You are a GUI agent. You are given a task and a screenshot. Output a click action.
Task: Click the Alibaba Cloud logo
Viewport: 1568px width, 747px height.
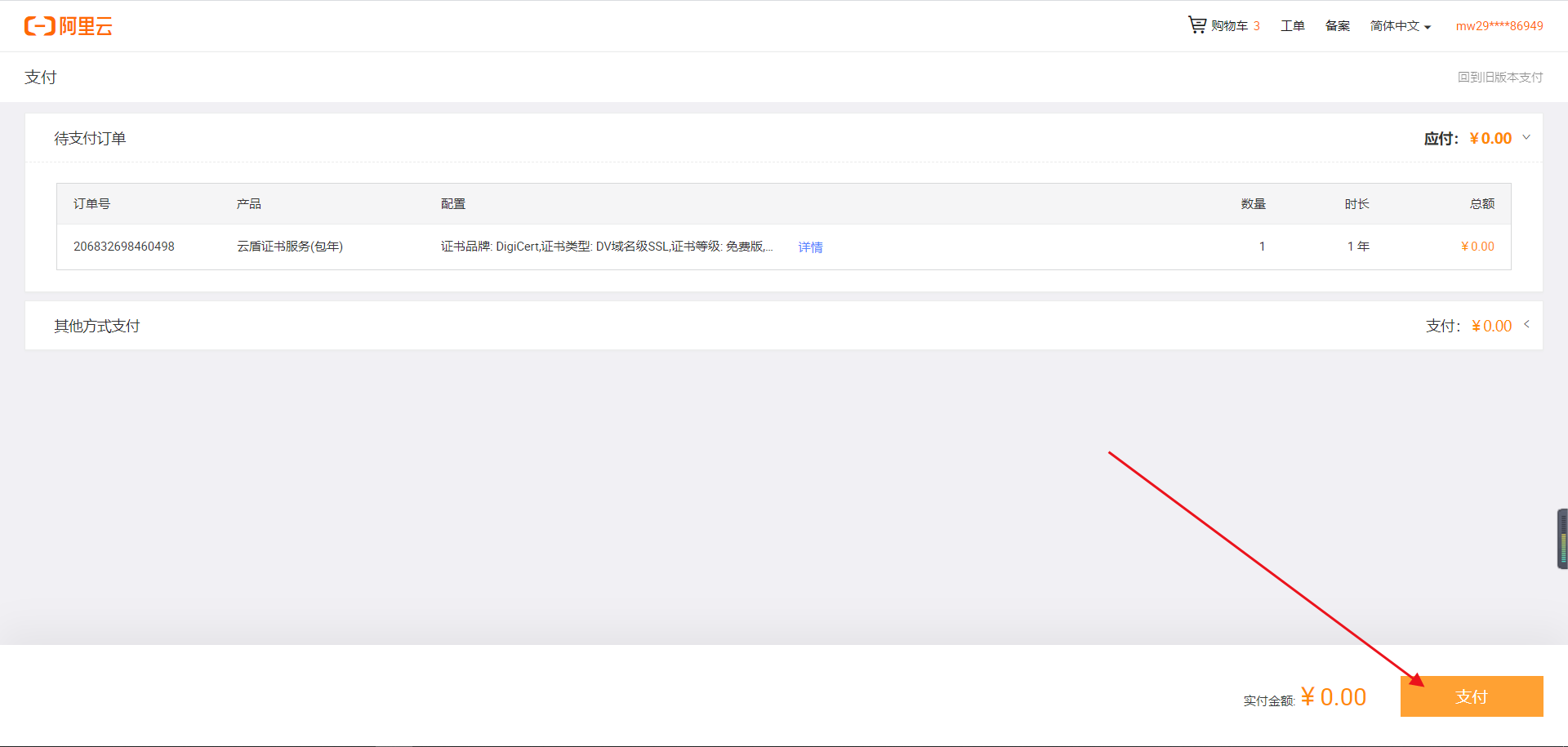(69, 26)
